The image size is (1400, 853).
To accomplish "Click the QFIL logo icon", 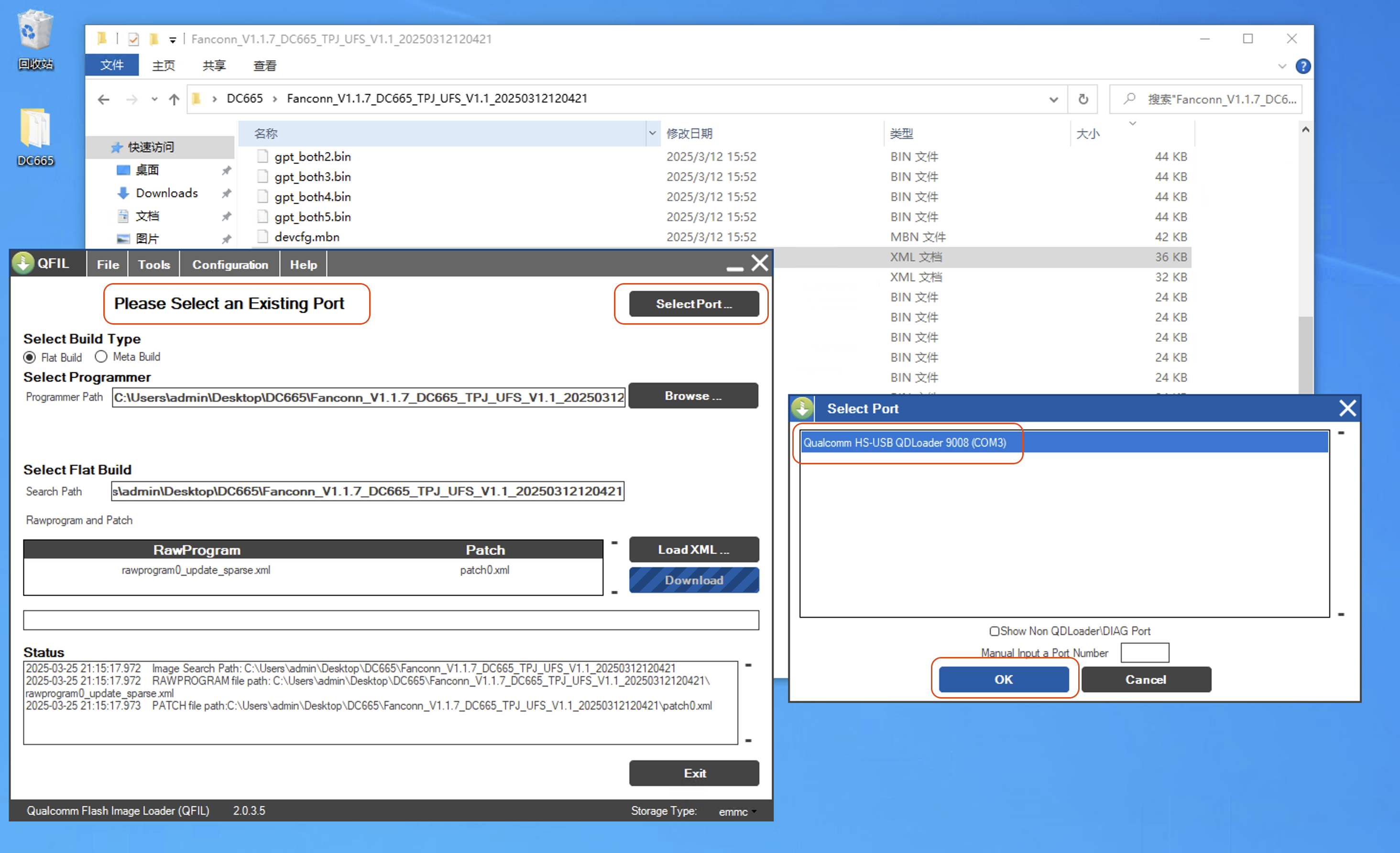I will (x=23, y=263).
